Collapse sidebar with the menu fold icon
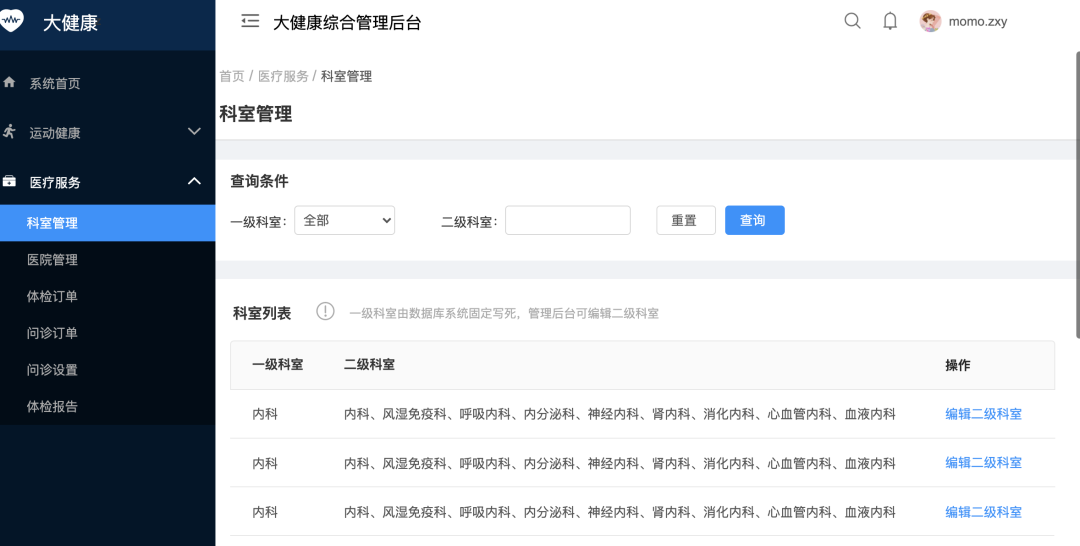The image size is (1080, 546). (250, 21)
